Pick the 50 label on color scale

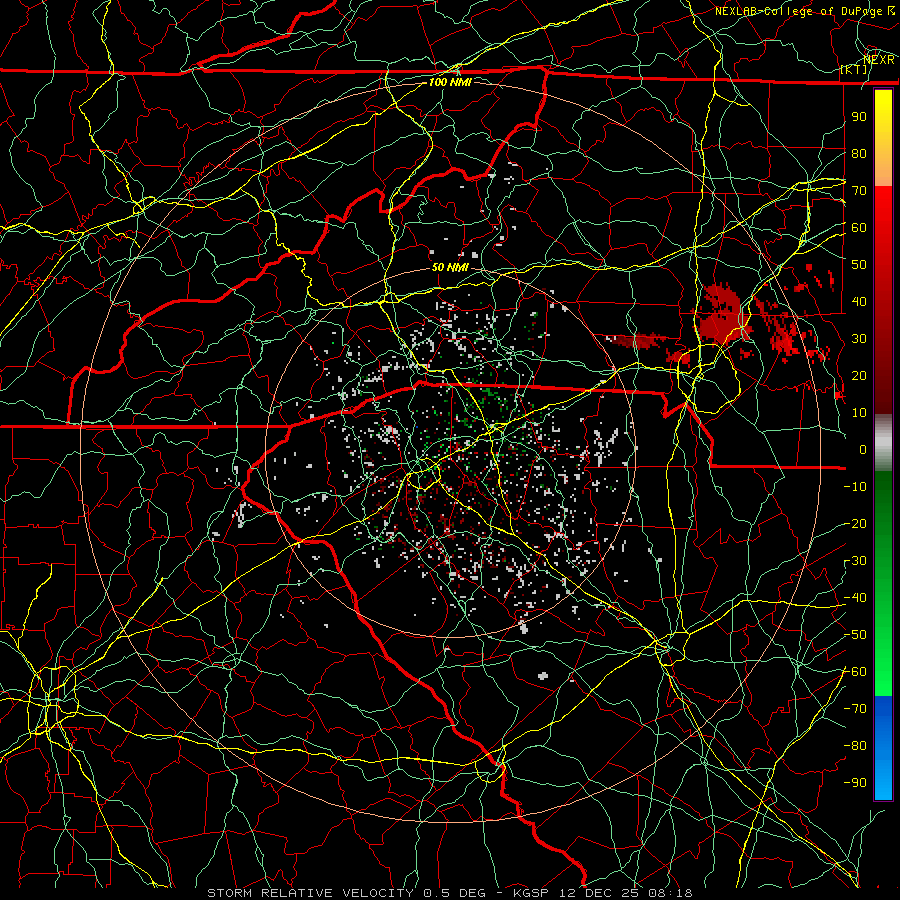pos(859,265)
